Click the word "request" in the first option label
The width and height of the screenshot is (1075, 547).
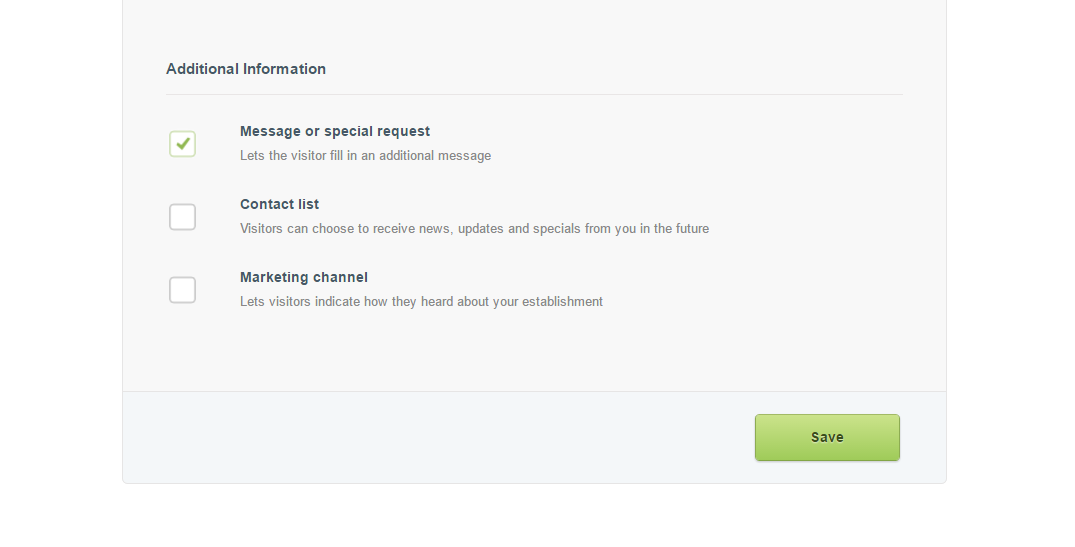(404, 131)
